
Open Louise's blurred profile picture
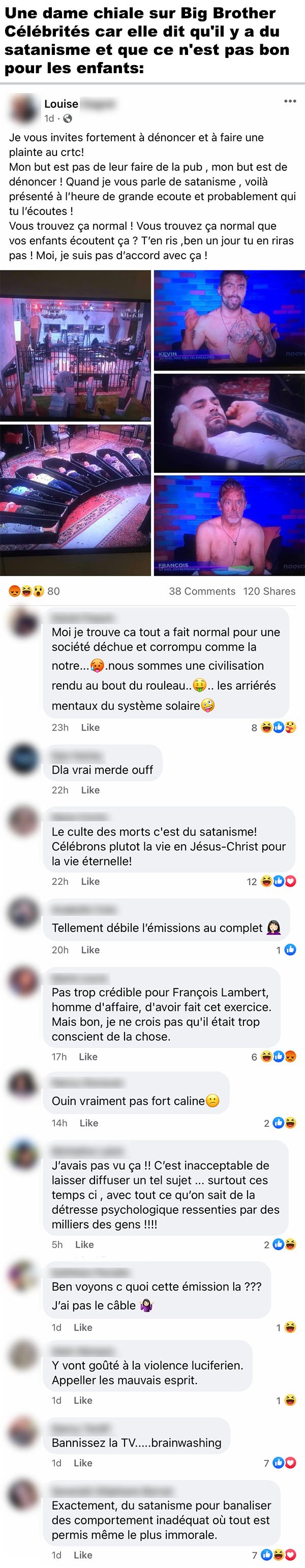click(x=24, y=109)
